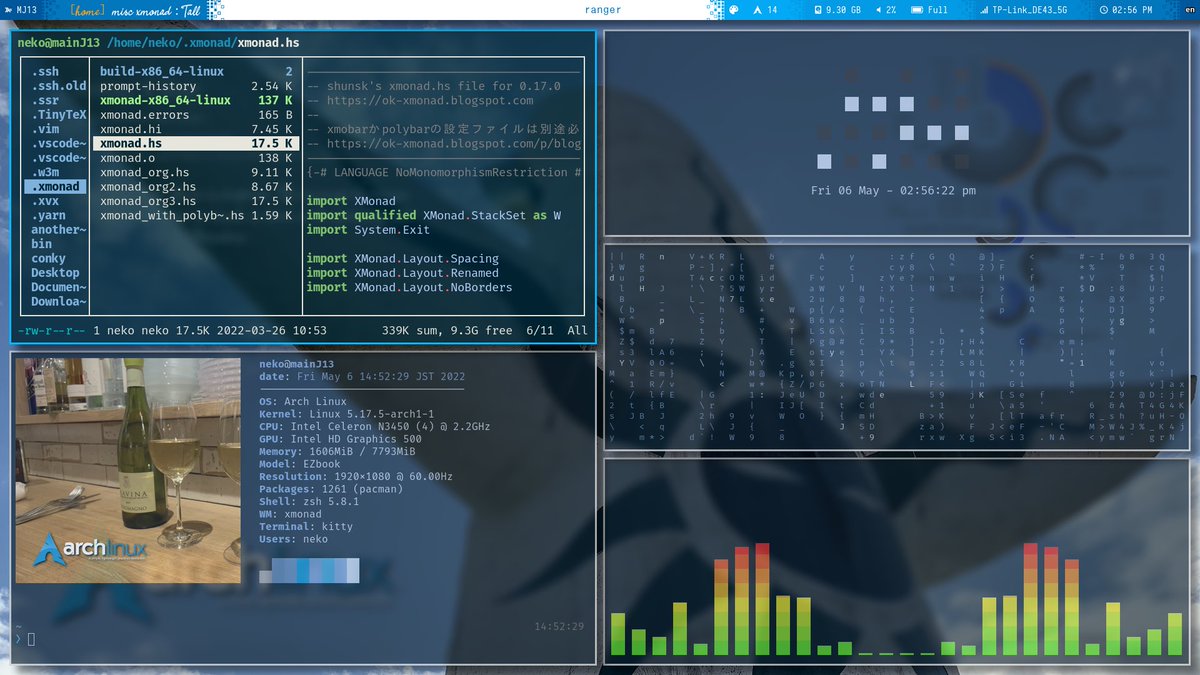
Task: Click the clock icon next to 02:56 PM
Action: click(x=1103, y=10)
